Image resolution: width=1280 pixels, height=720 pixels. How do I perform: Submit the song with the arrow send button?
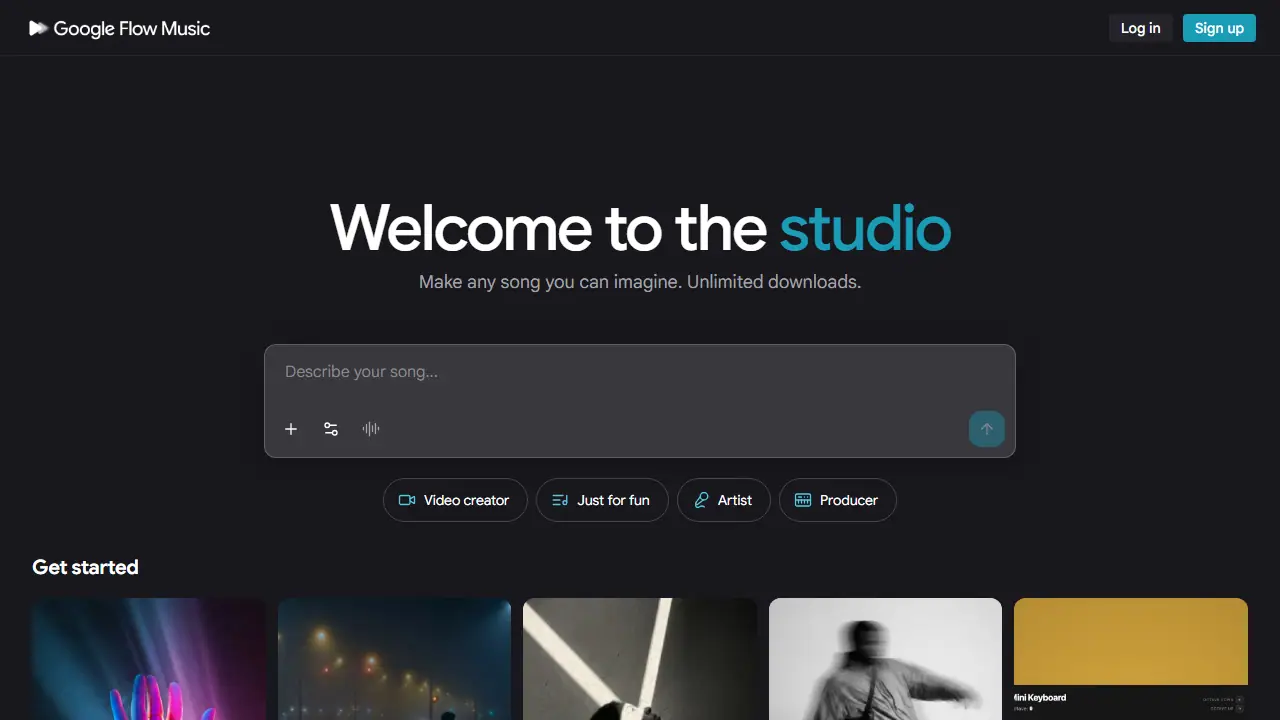[x=987, y=429]
